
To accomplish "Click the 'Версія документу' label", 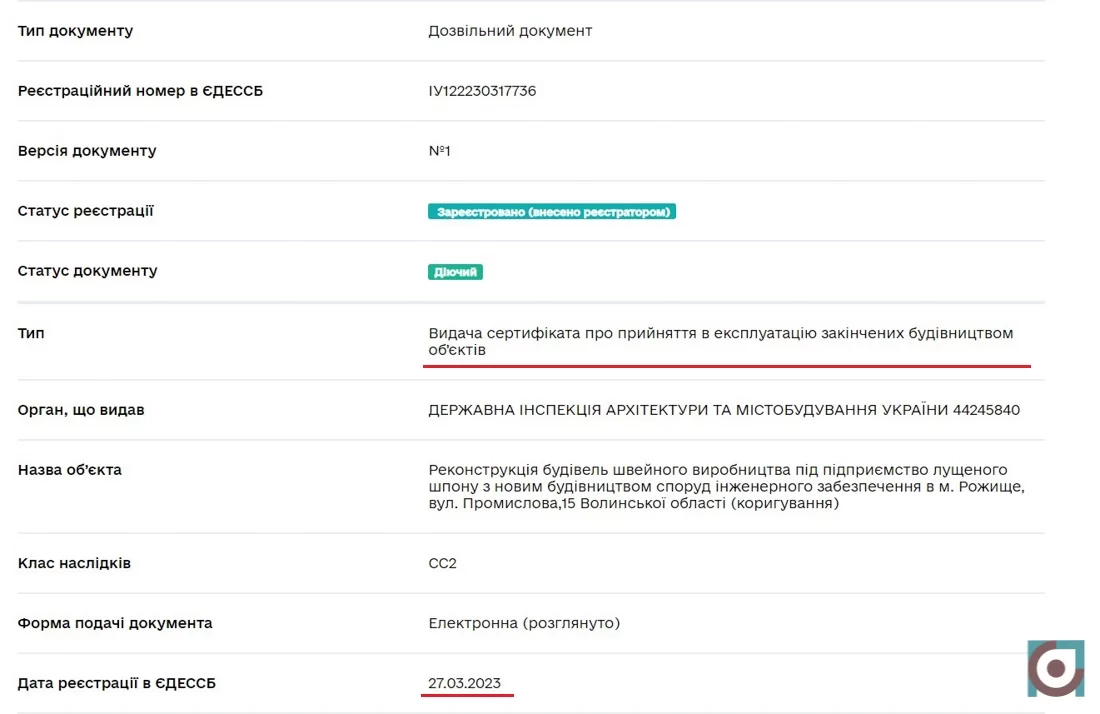I will click(x=87, y=151).
